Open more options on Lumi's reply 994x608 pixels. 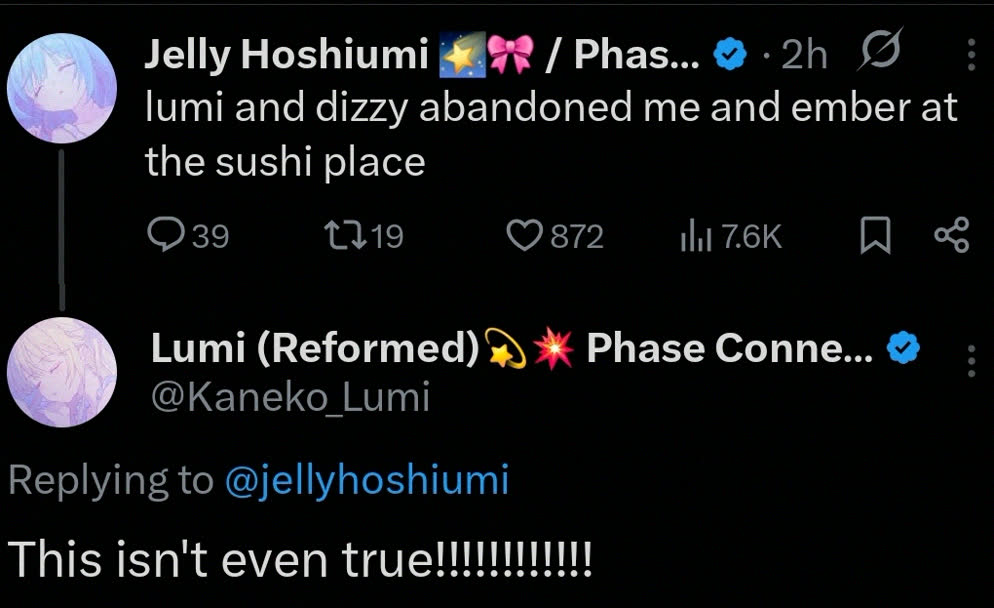point(971,360)
